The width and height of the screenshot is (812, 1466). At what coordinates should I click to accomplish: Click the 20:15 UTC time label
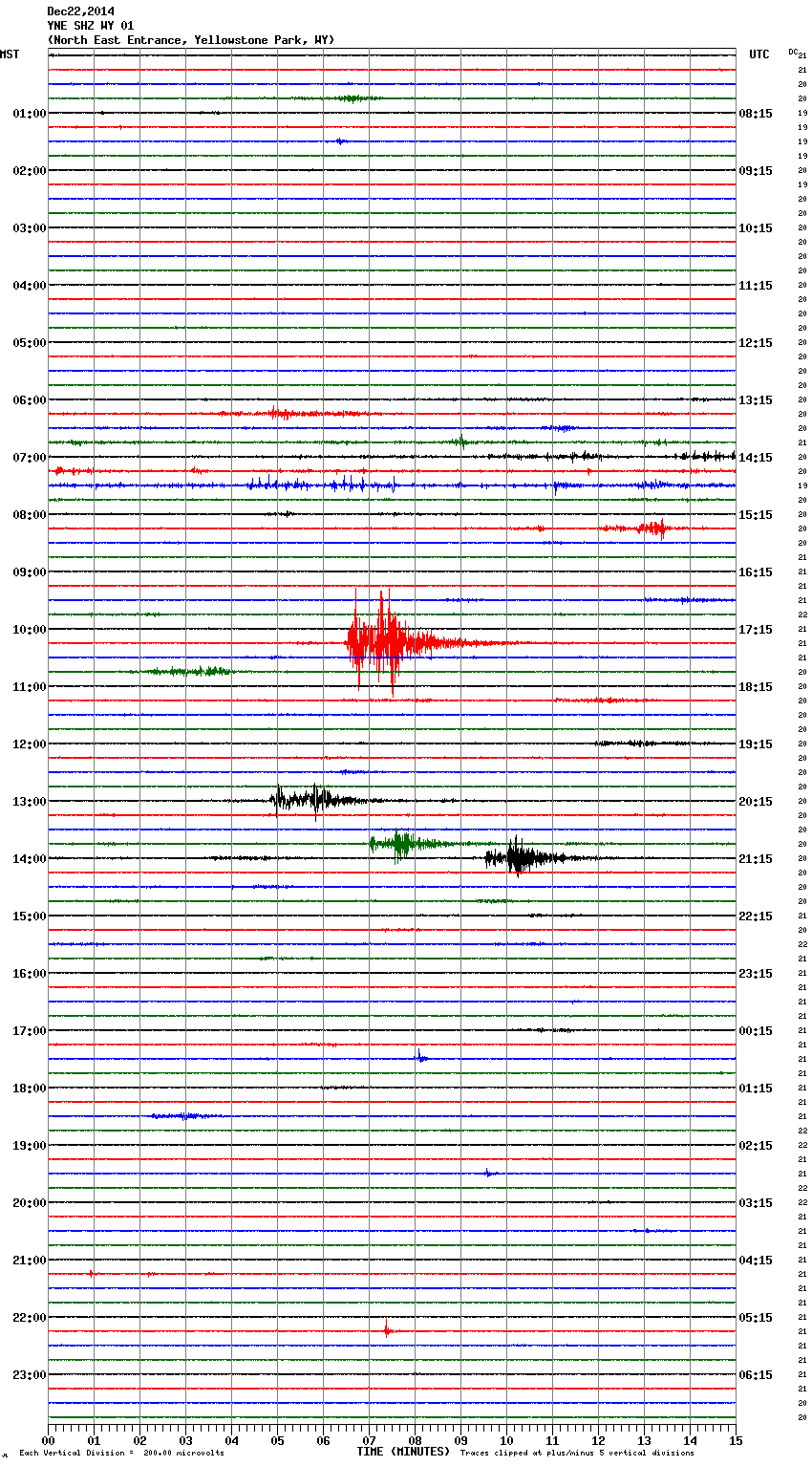(x=756, y=802)
